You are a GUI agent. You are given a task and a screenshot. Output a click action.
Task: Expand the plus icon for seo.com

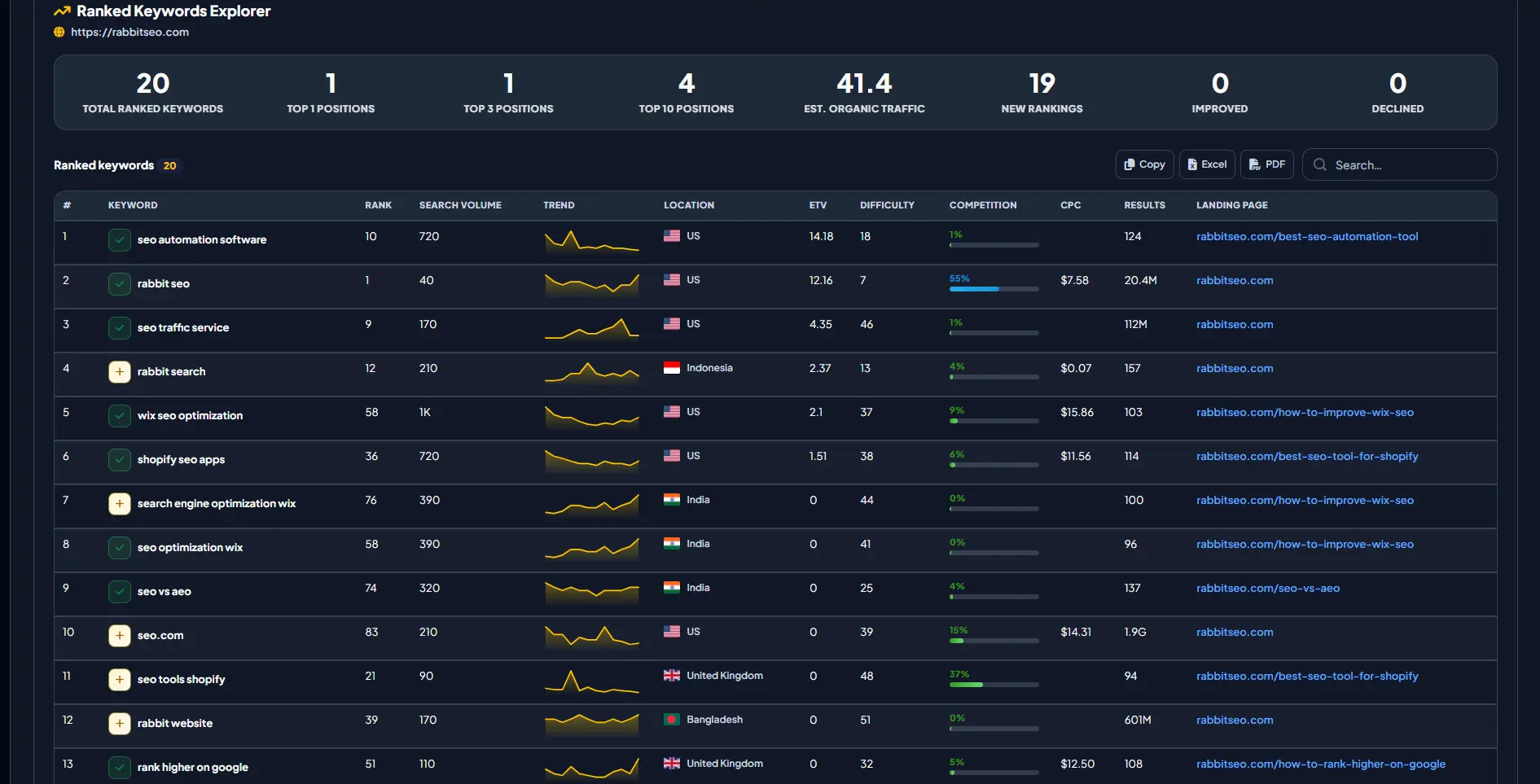point(120,636)
